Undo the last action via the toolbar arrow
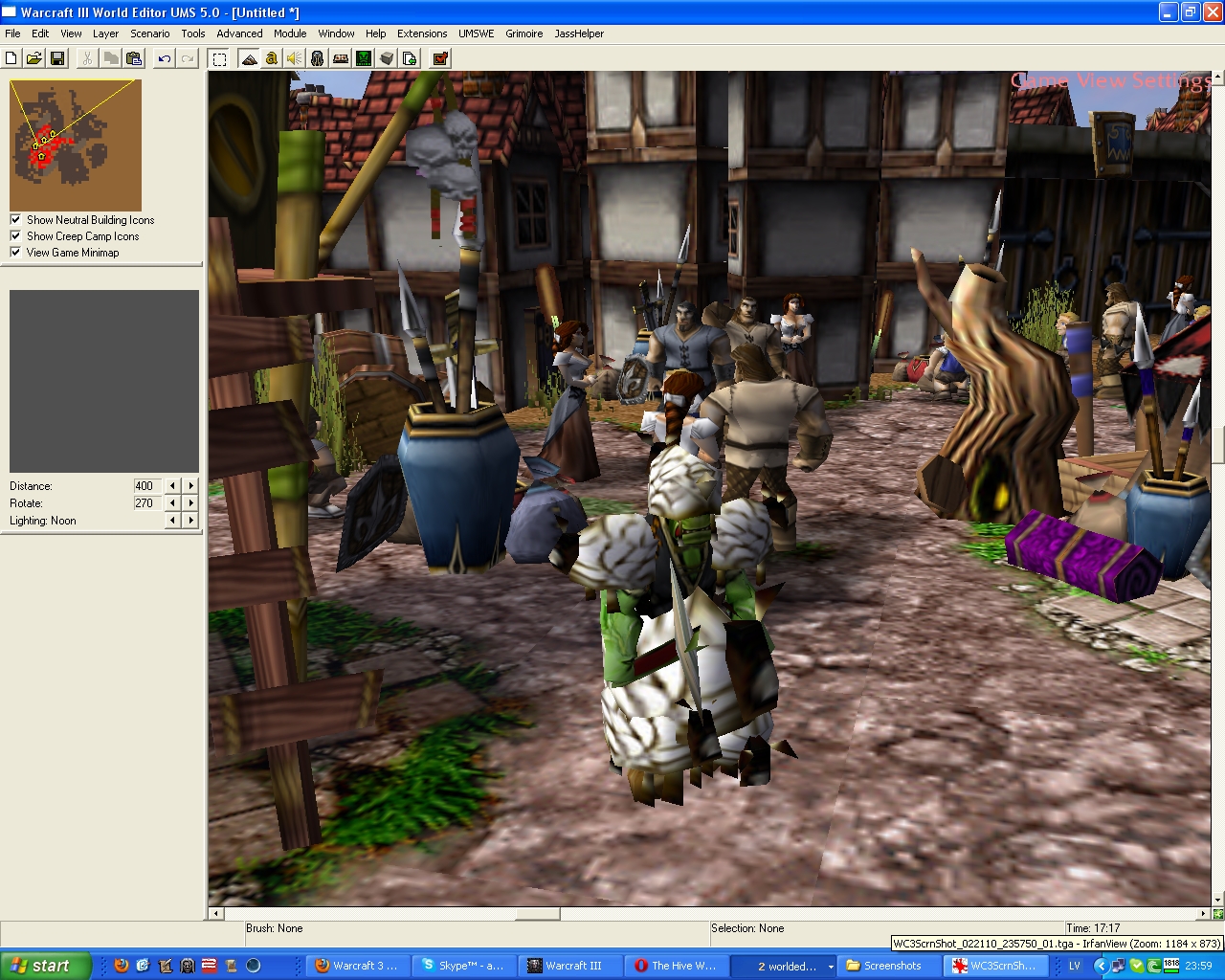Screen dimensions: 1225x980 (165, 58)
